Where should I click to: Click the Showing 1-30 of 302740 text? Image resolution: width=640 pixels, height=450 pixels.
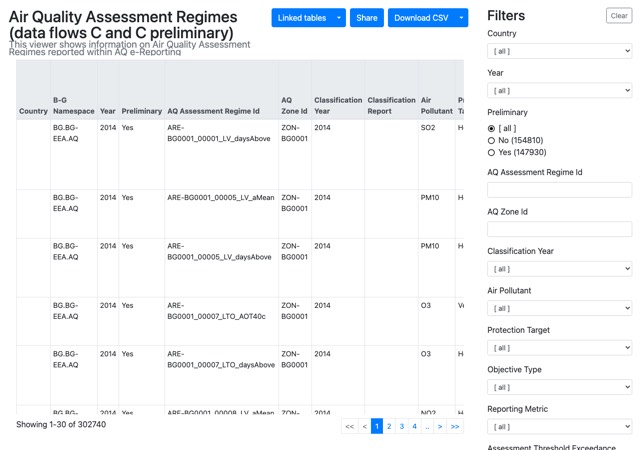[61, 424]
